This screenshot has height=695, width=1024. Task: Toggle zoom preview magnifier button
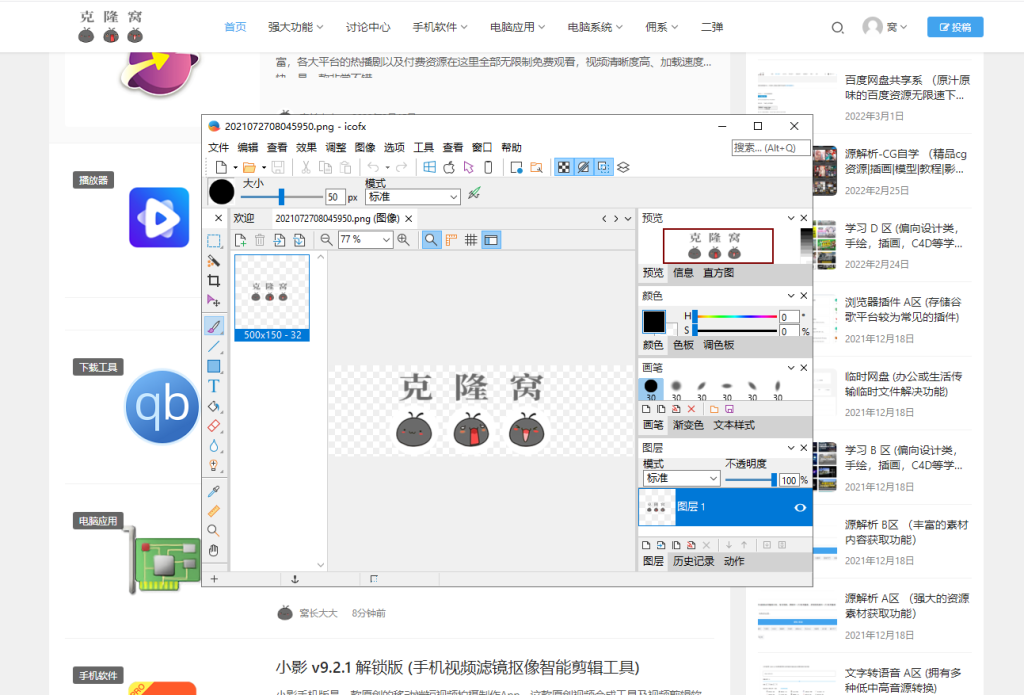(431, 240)
